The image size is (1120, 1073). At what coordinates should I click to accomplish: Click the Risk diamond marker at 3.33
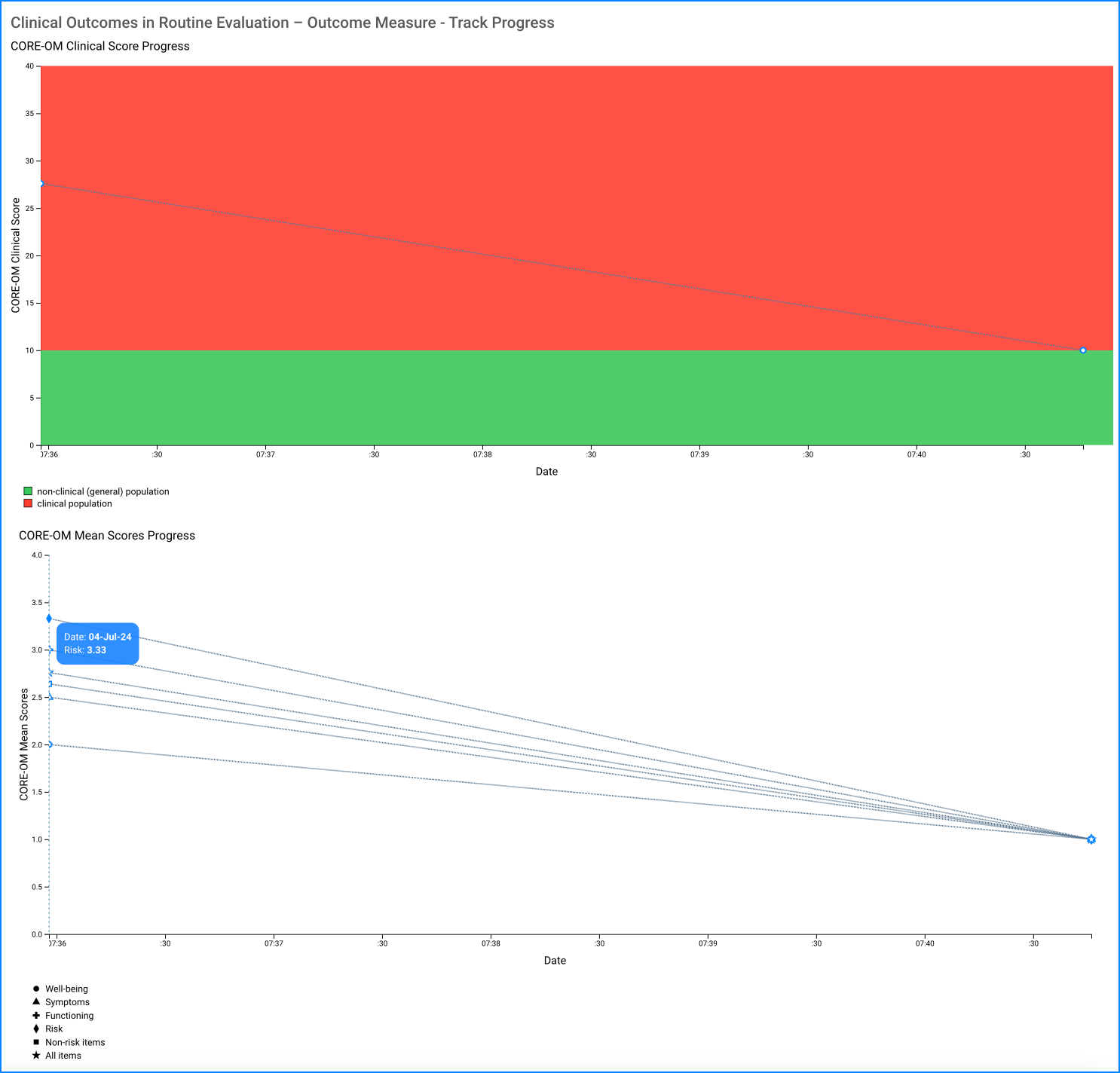pos(49,619)
